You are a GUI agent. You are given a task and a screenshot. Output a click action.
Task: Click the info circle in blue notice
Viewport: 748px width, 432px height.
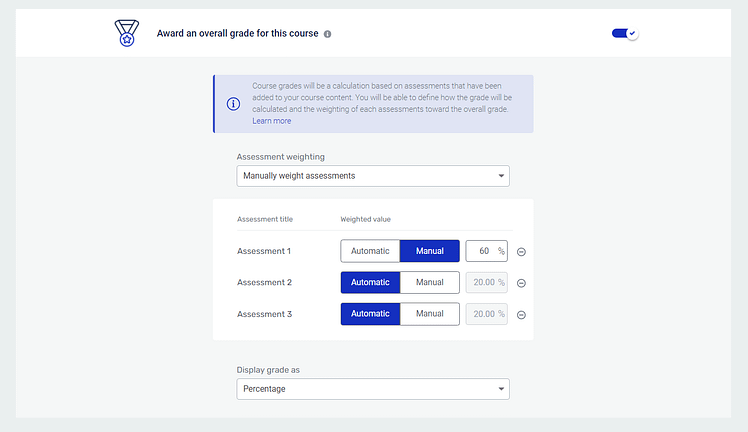pos(233,104)
